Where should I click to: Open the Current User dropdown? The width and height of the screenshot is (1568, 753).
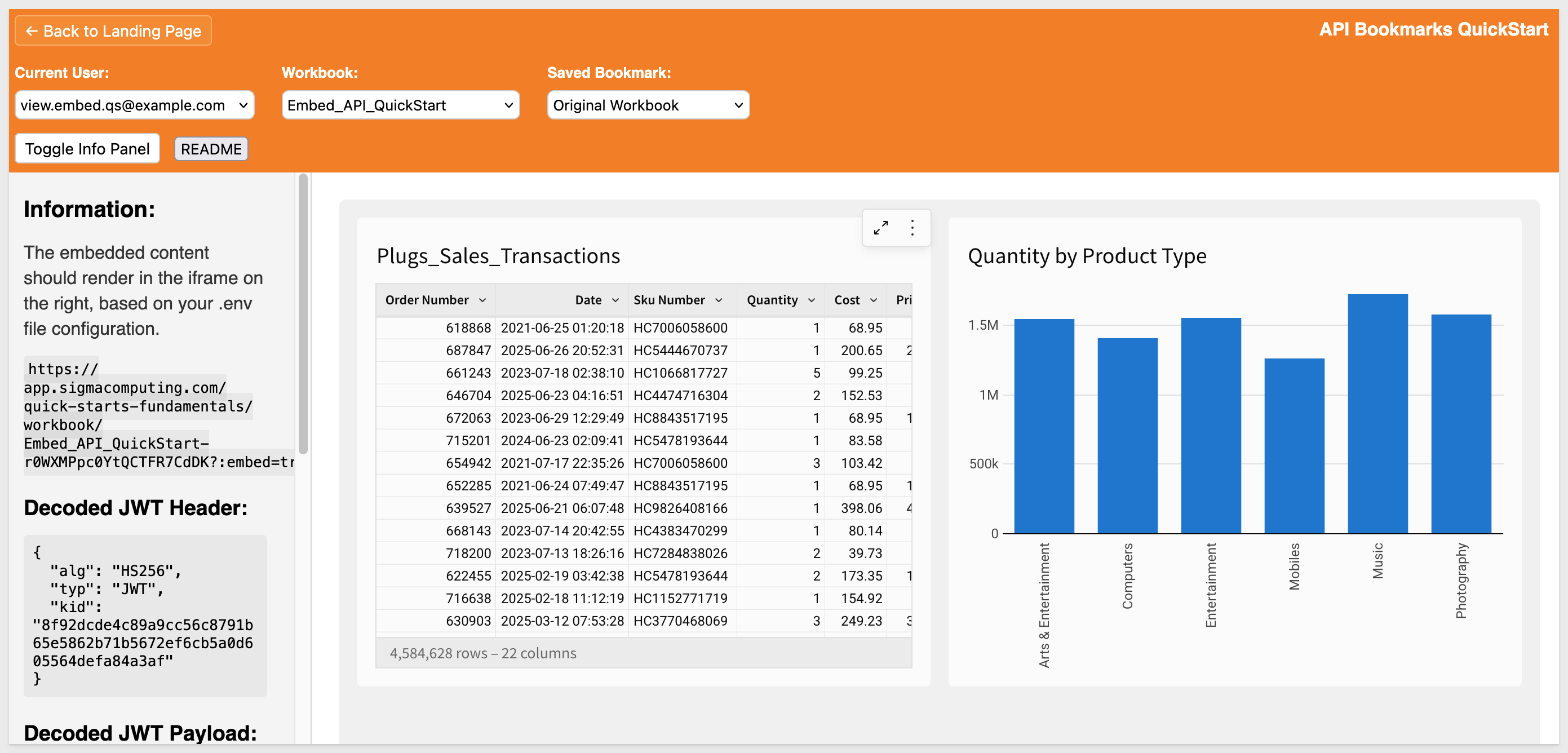(x=134, y=105)
